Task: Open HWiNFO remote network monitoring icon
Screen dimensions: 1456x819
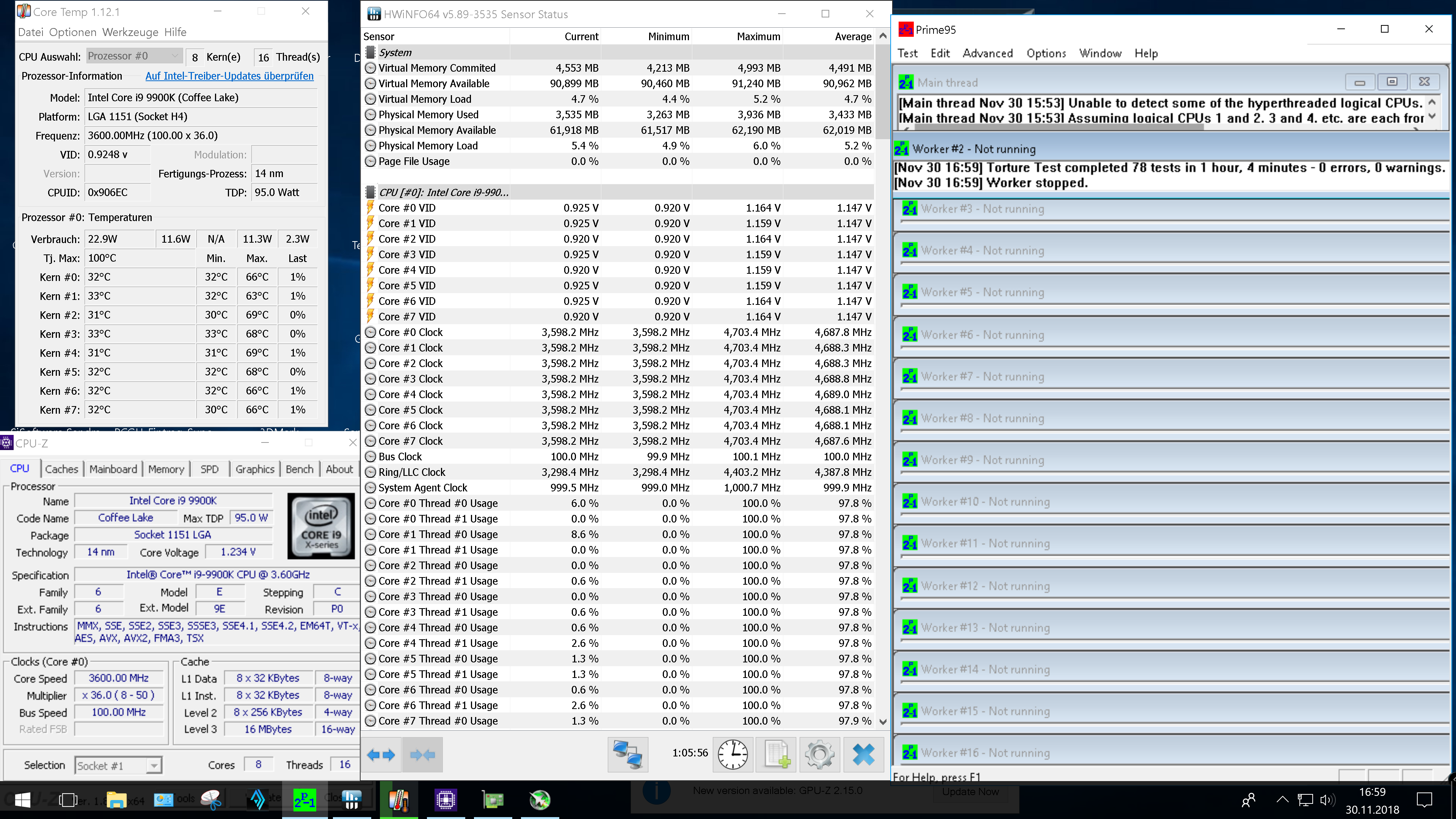Action: pyautogui.click(x=628, y=754)
